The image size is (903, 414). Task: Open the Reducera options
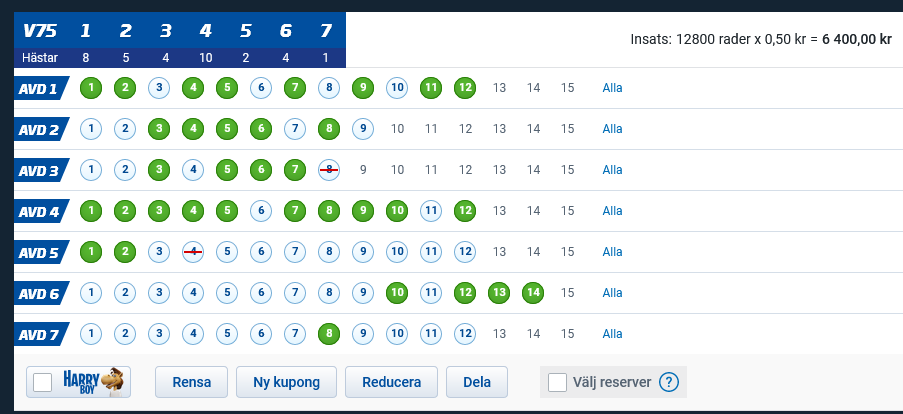click(392, 382)
